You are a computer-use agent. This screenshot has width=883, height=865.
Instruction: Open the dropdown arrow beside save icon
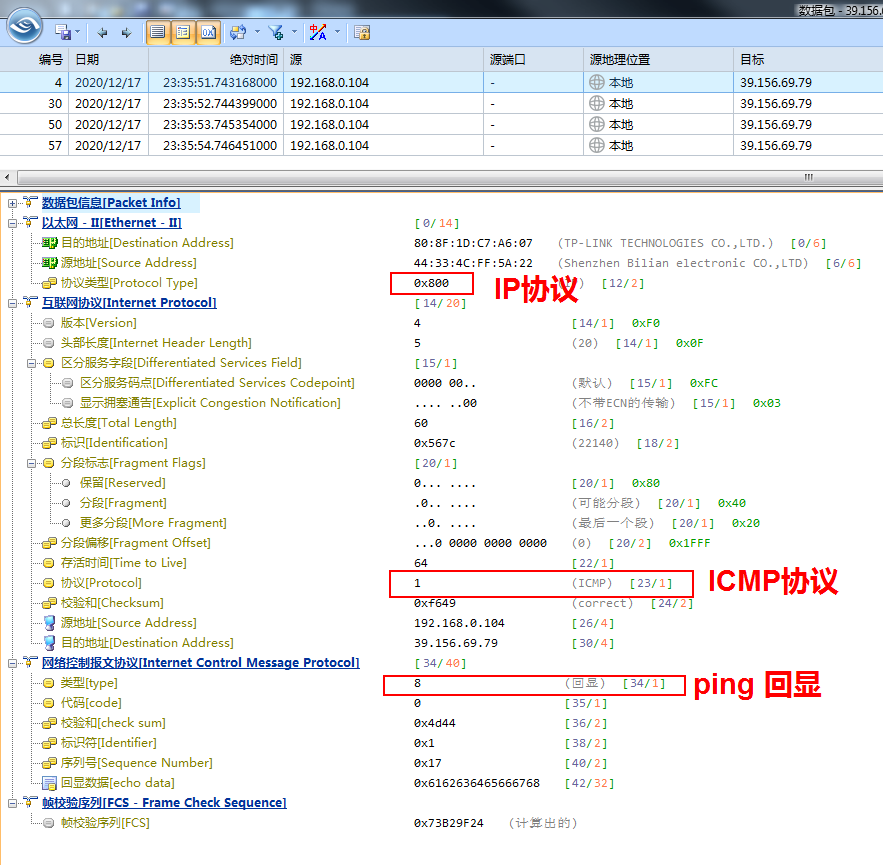click(77, 32)
